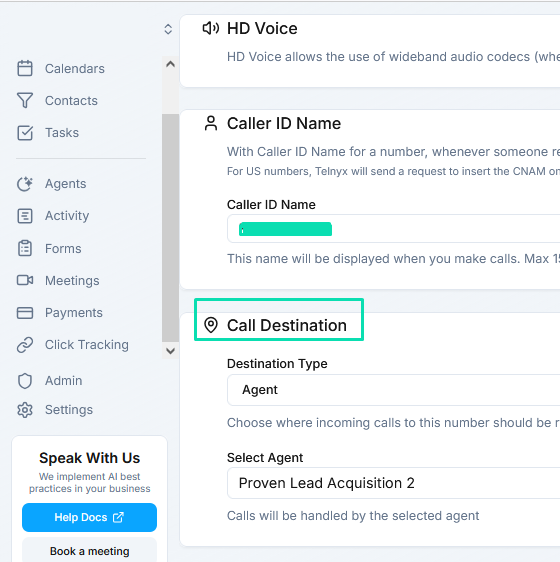Open the Payments card icon
Image resolution: width=560 pixels, height=562 pixels.
point(25,313)
